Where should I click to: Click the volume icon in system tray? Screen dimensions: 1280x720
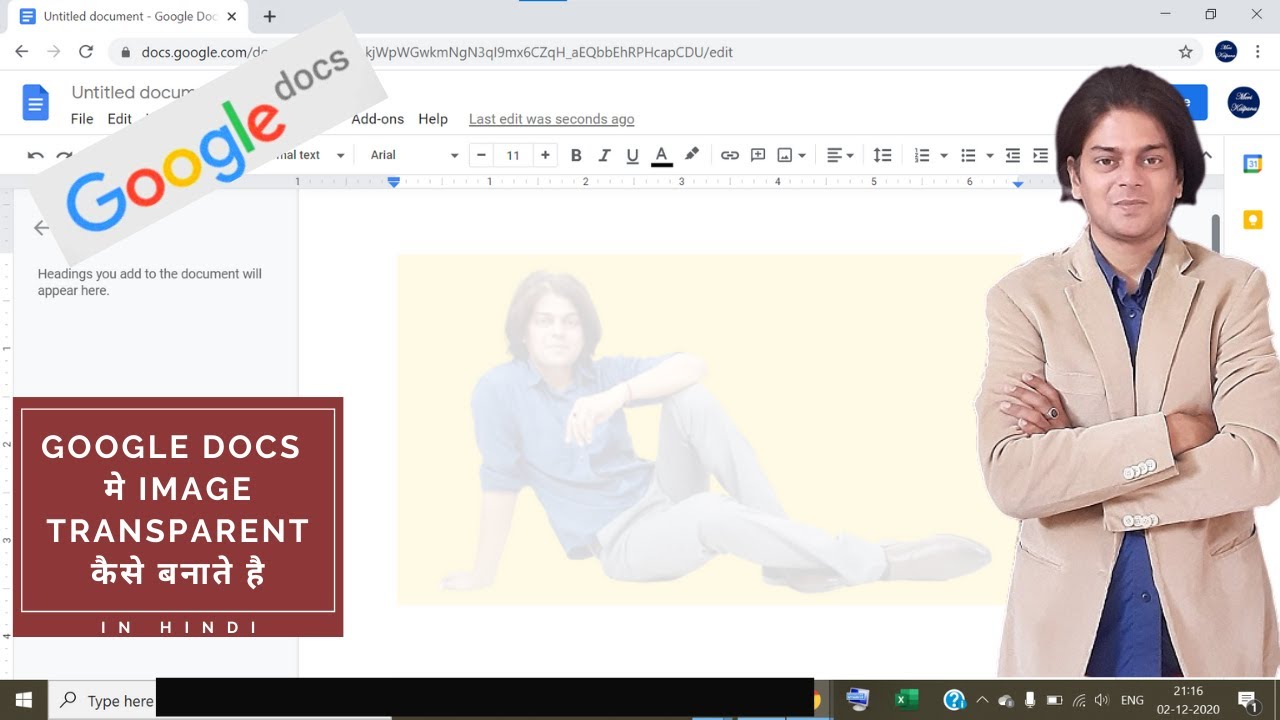point(1102,700)
